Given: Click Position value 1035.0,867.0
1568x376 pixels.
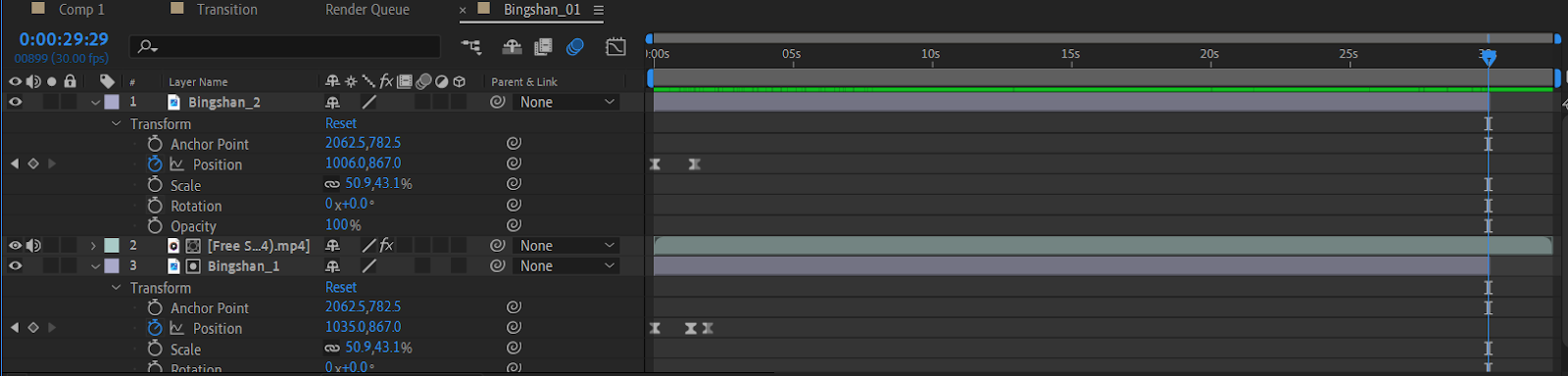Looking at the screenshot, I should (x=364, y=327).
